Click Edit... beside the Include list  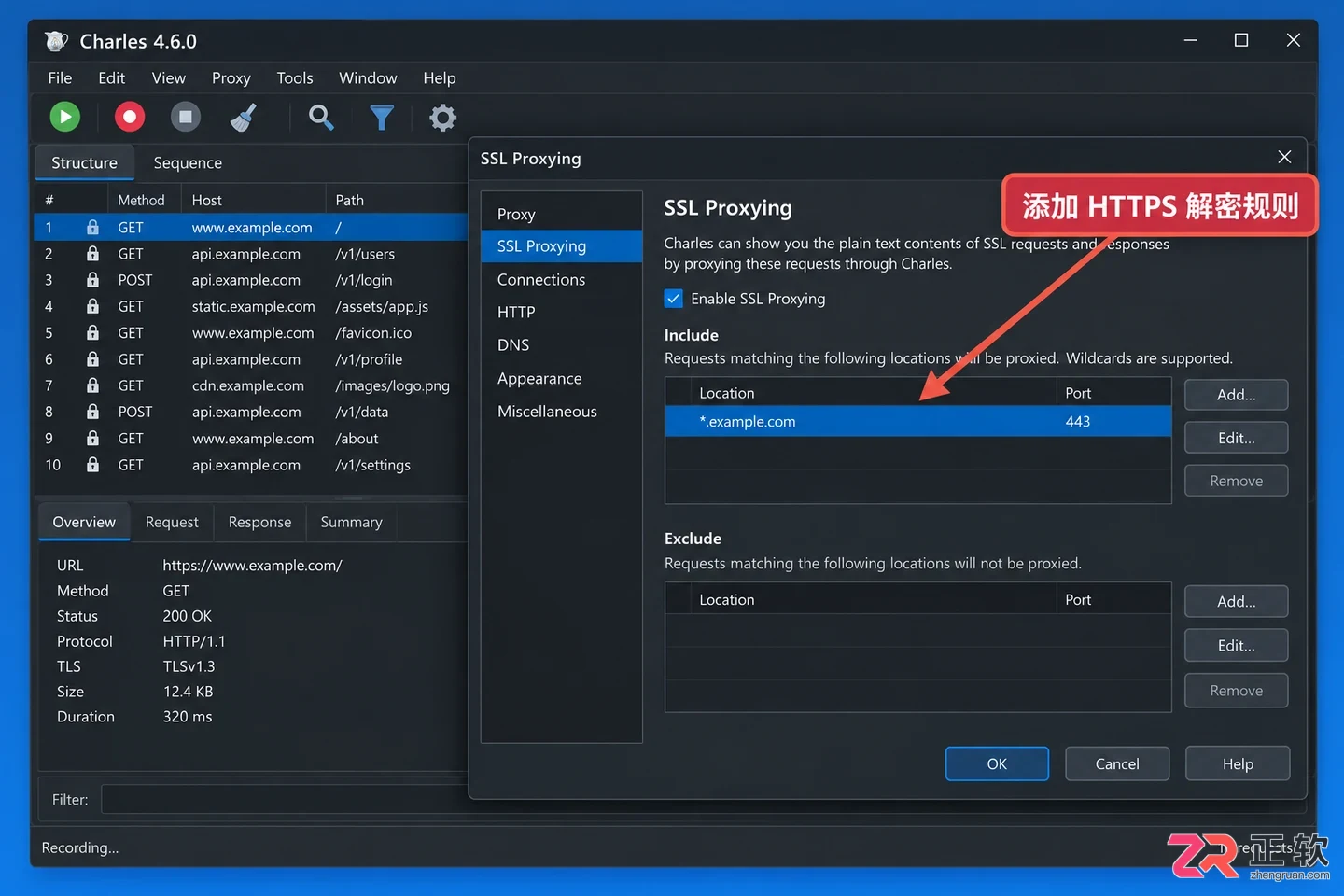click(1236, 438)
